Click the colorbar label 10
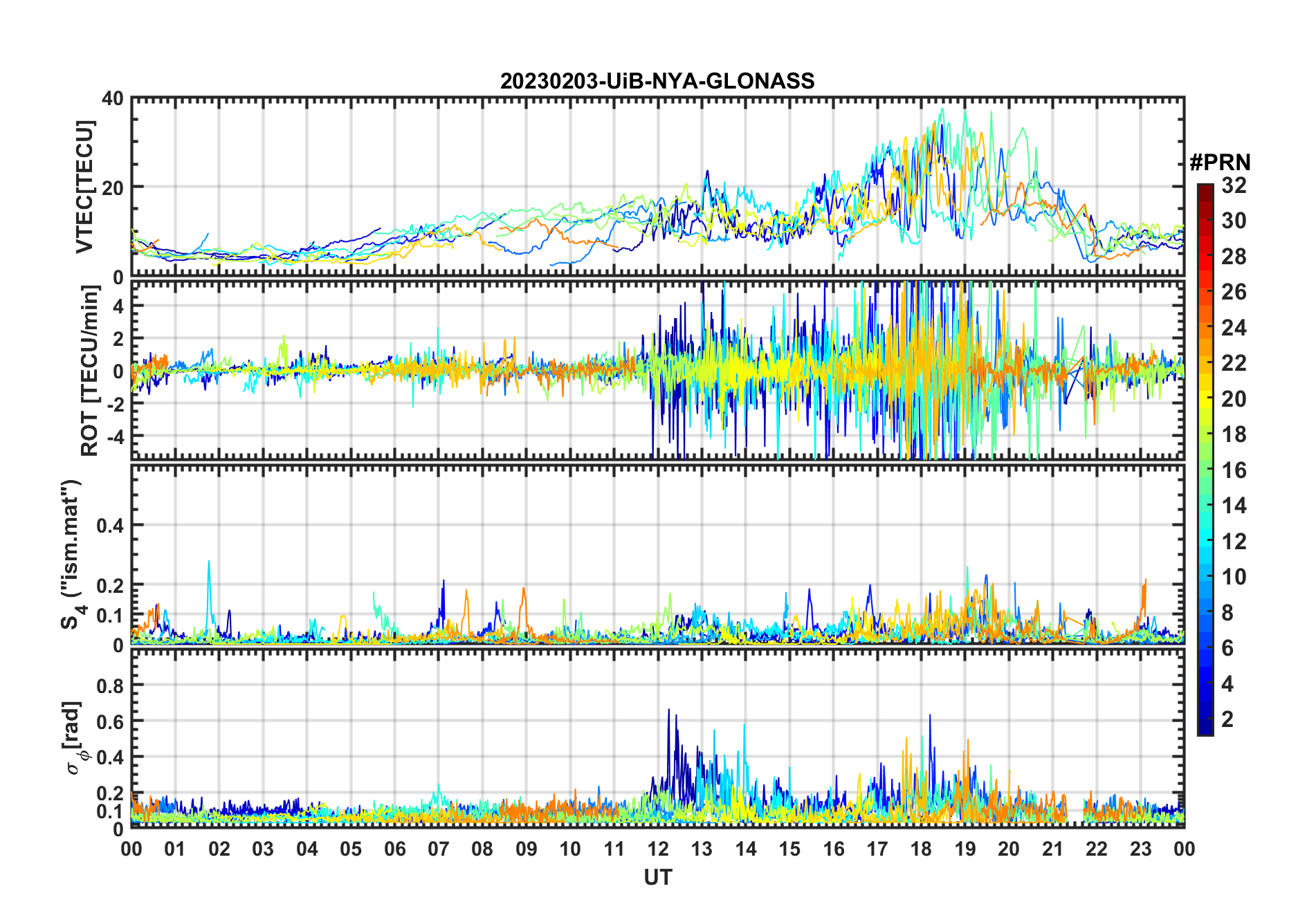 (1234, 577)
